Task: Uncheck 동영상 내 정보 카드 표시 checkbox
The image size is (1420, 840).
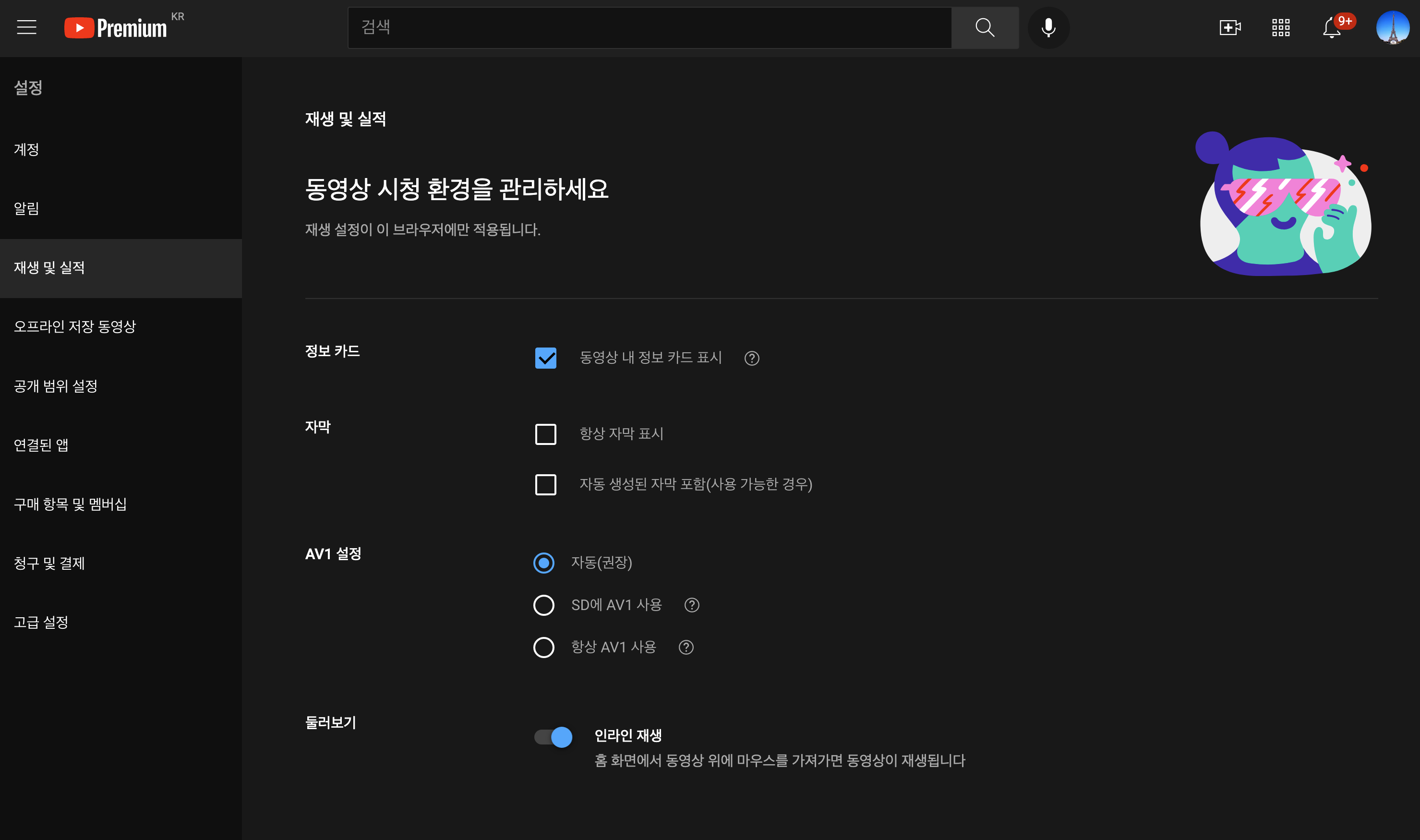Action: point(546,358)
